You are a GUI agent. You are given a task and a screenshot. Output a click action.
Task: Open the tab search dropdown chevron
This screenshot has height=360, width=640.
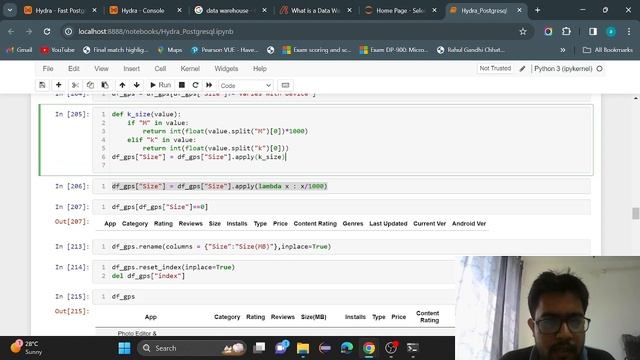[10, 11]
